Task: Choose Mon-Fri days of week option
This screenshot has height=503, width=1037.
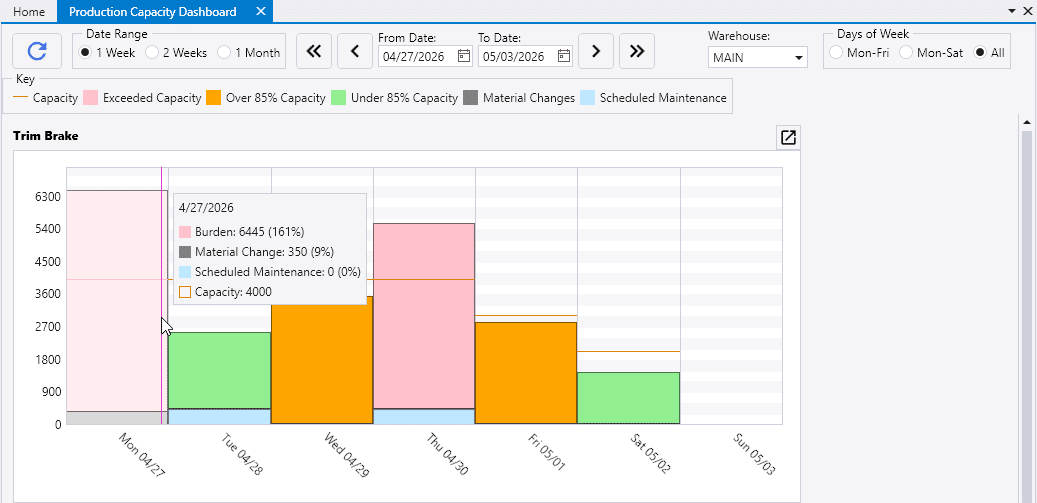Action: (x=836, y=53)
